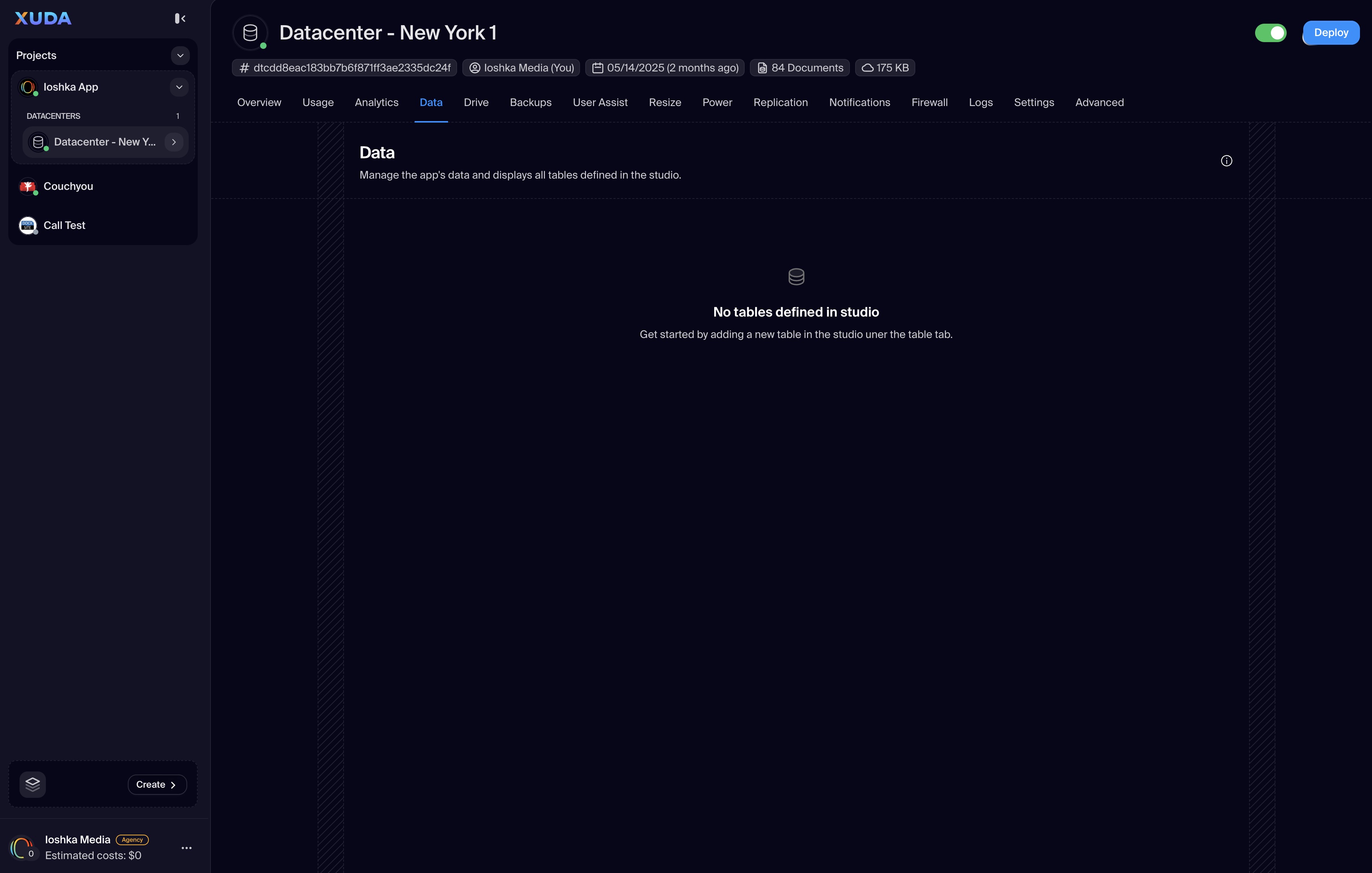Click the Couchyou project icon
1372x873 pixels.
(x=27, y=186)
